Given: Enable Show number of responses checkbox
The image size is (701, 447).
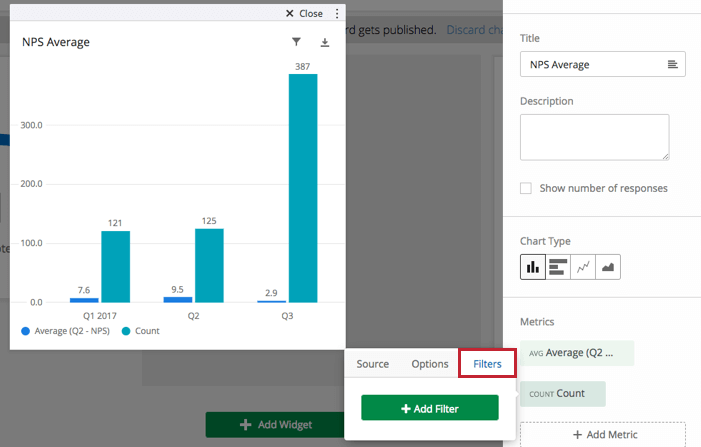Looking at the screenshot, I should click(x=526, y=188).
